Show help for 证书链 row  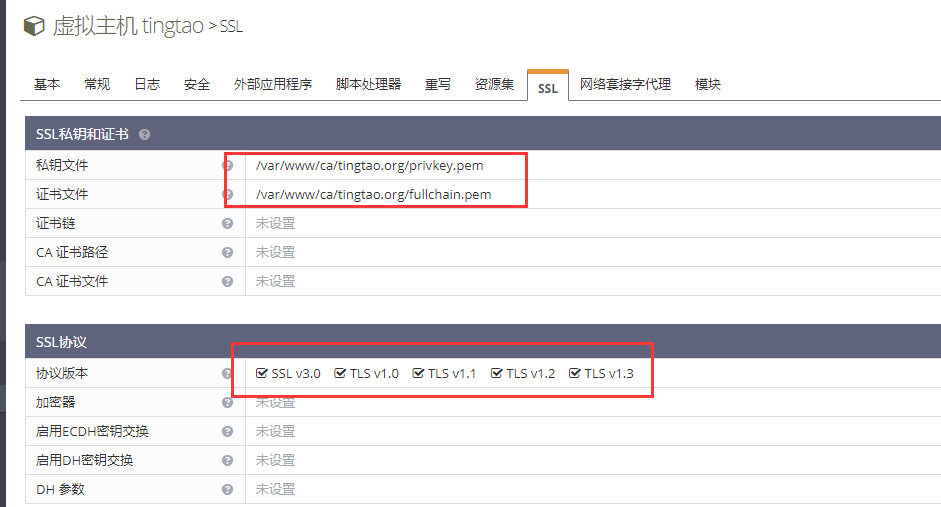227,223
